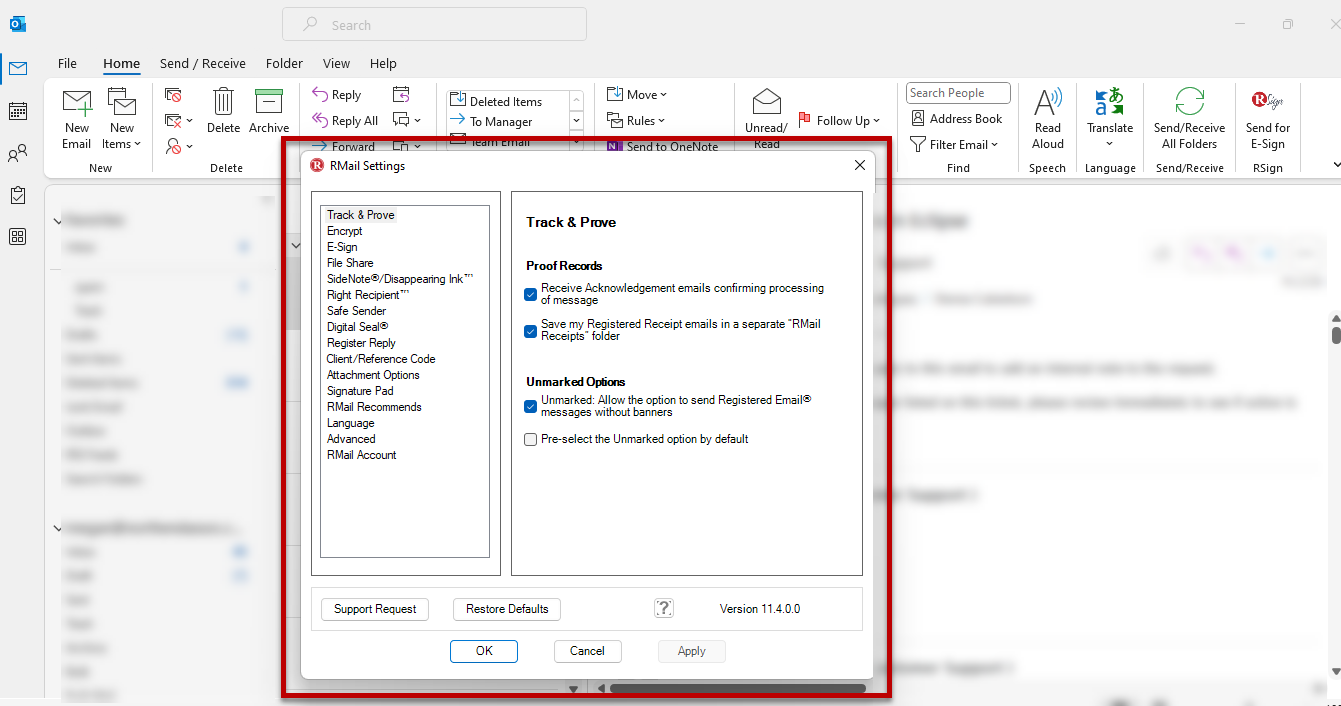Select Attachment Options settings entry

(x=373, y=375)
